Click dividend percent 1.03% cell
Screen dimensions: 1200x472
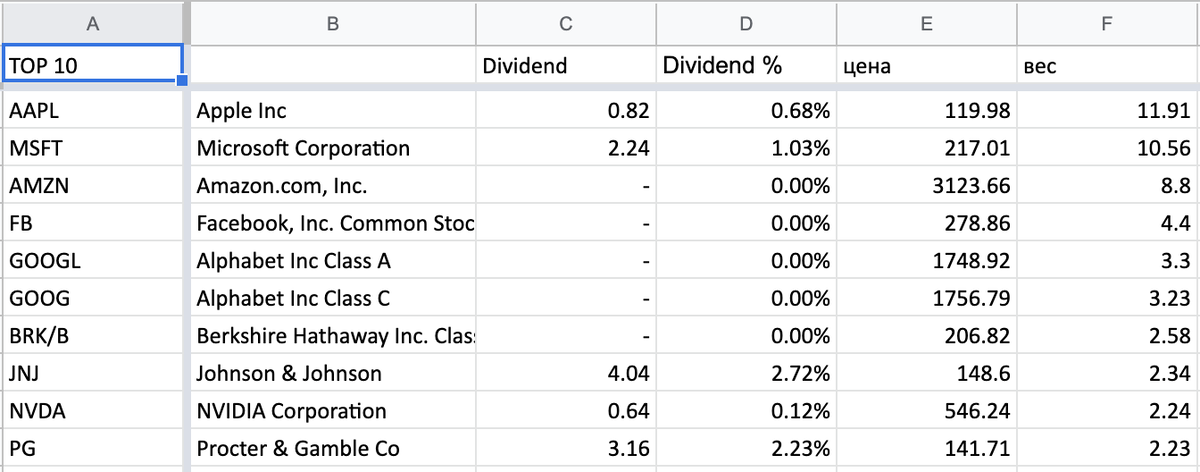[x=746, y=148]
